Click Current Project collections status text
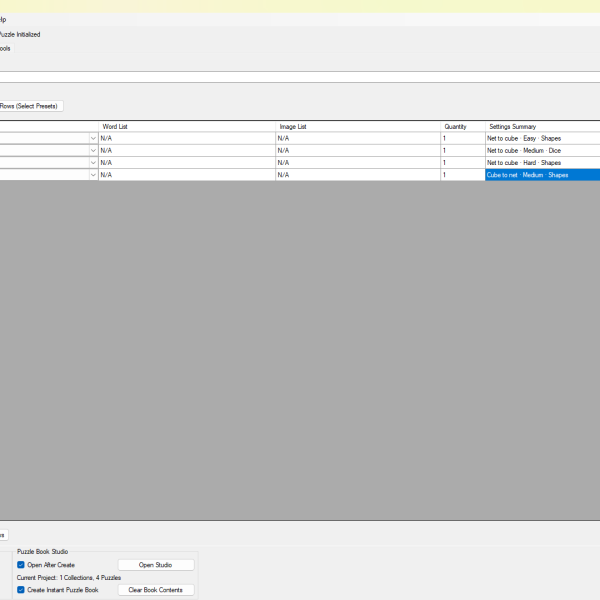 tap(69, 577)
